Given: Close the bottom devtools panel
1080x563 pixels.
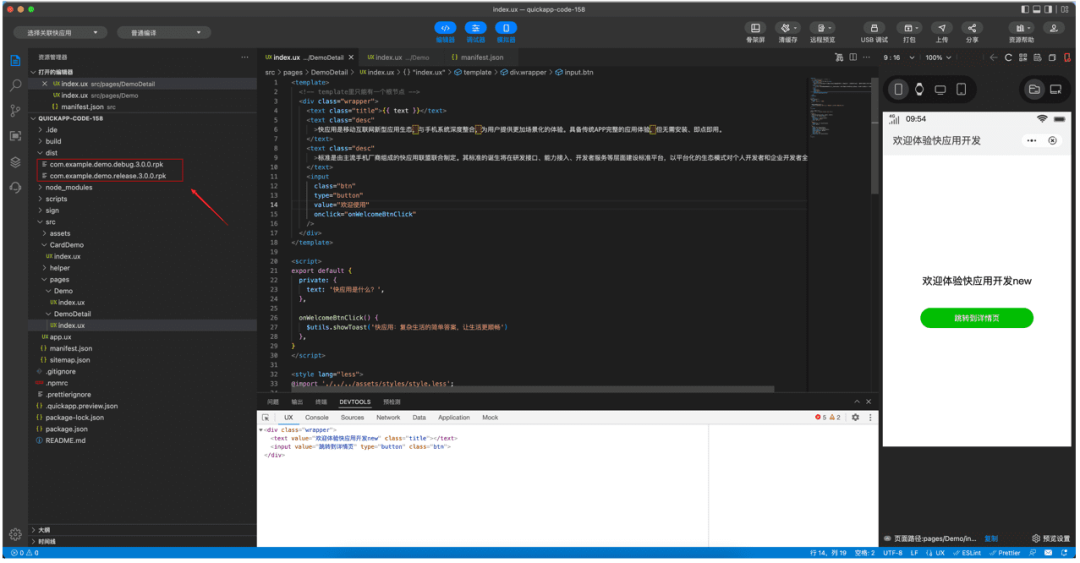Looking at the screenshot, I should [x=869, y=402].
